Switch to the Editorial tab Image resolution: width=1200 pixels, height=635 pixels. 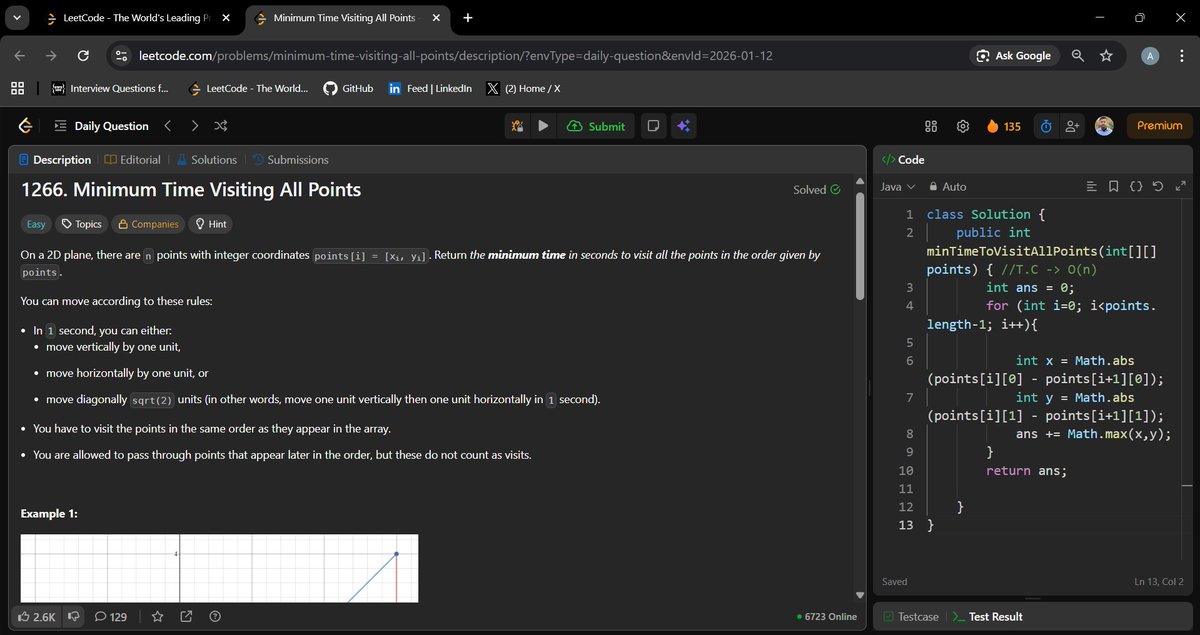click(x=133, y=160)
